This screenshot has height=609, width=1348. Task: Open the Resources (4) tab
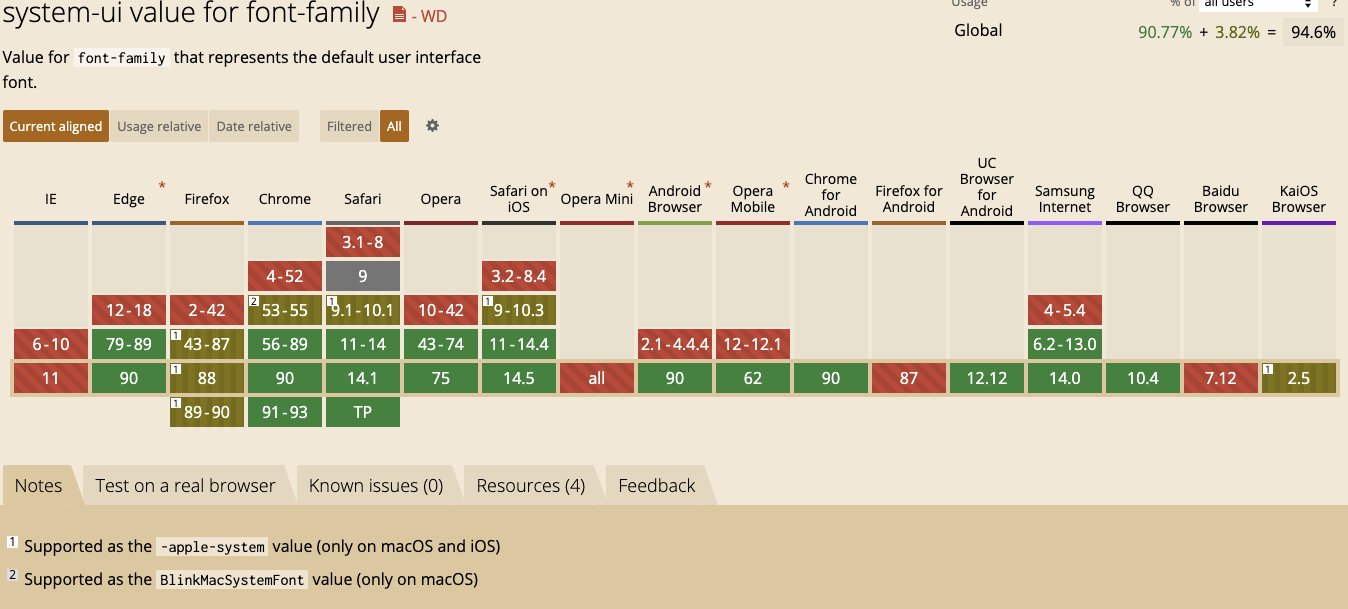click(x=530, y=486)
